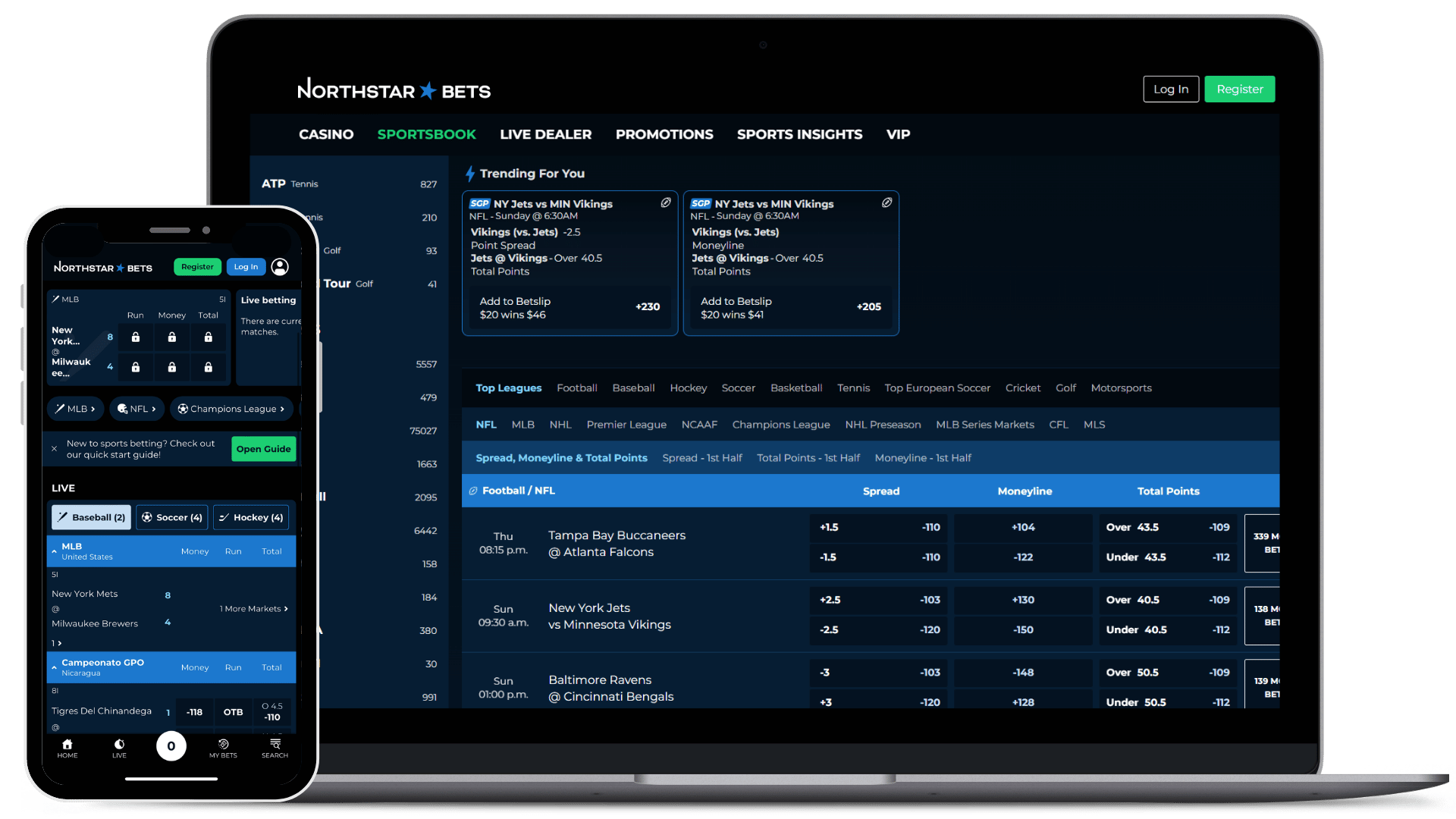Click the profile avatar icon on phone
This screenshot has width=1456, height=819.
click(280, 267)
